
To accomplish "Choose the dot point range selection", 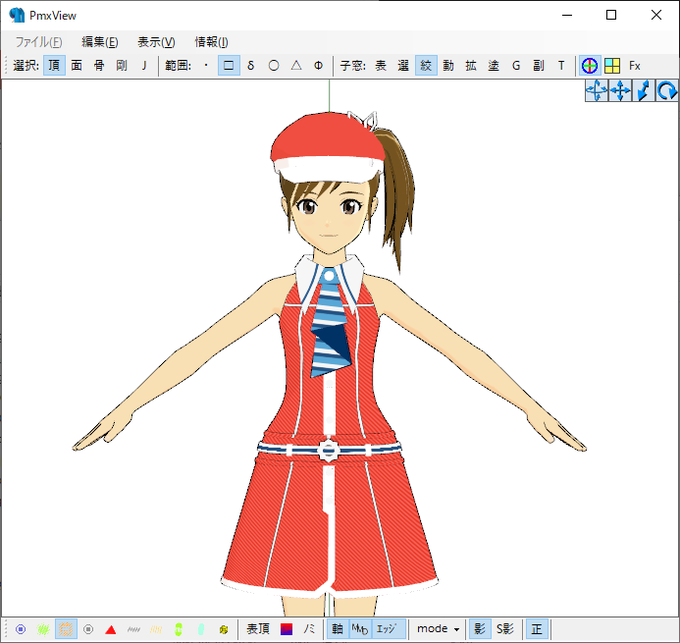I will [x=206, y=65].
